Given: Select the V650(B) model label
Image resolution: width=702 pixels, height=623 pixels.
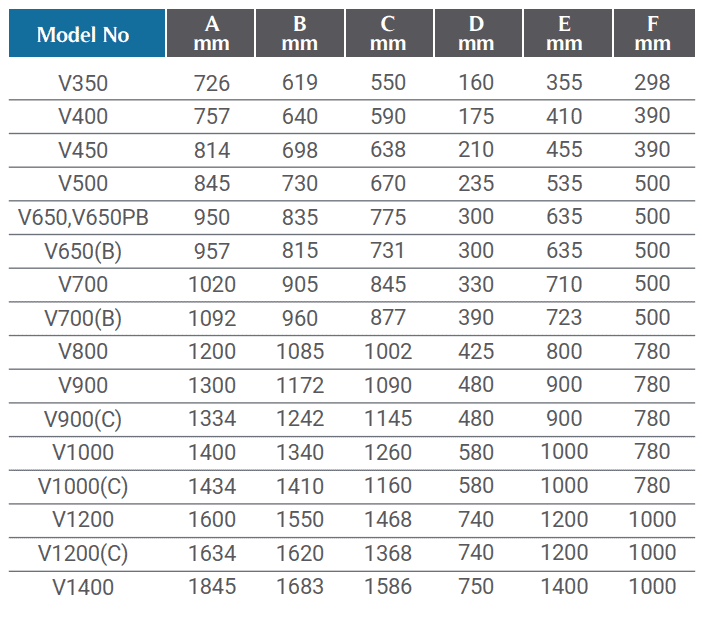Looking at the screenshot, I should tap(83, 251).
